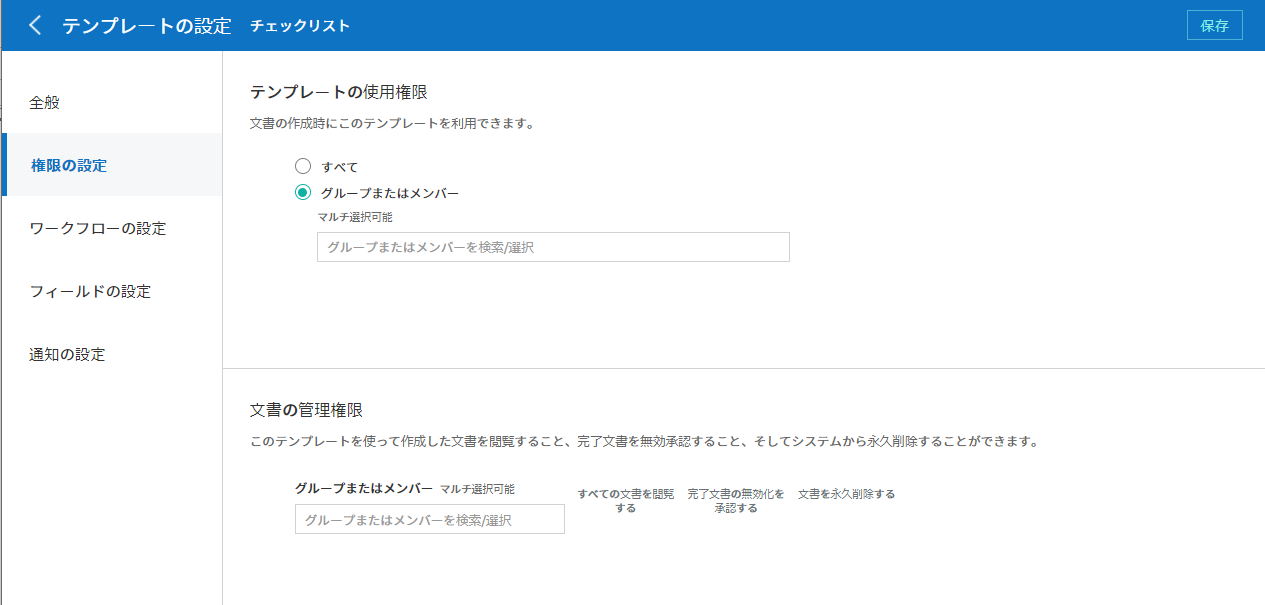This screenshot has height=605, width=1265.
Task: Choose the すべて radio option
Action: click(x=303, y=166)
